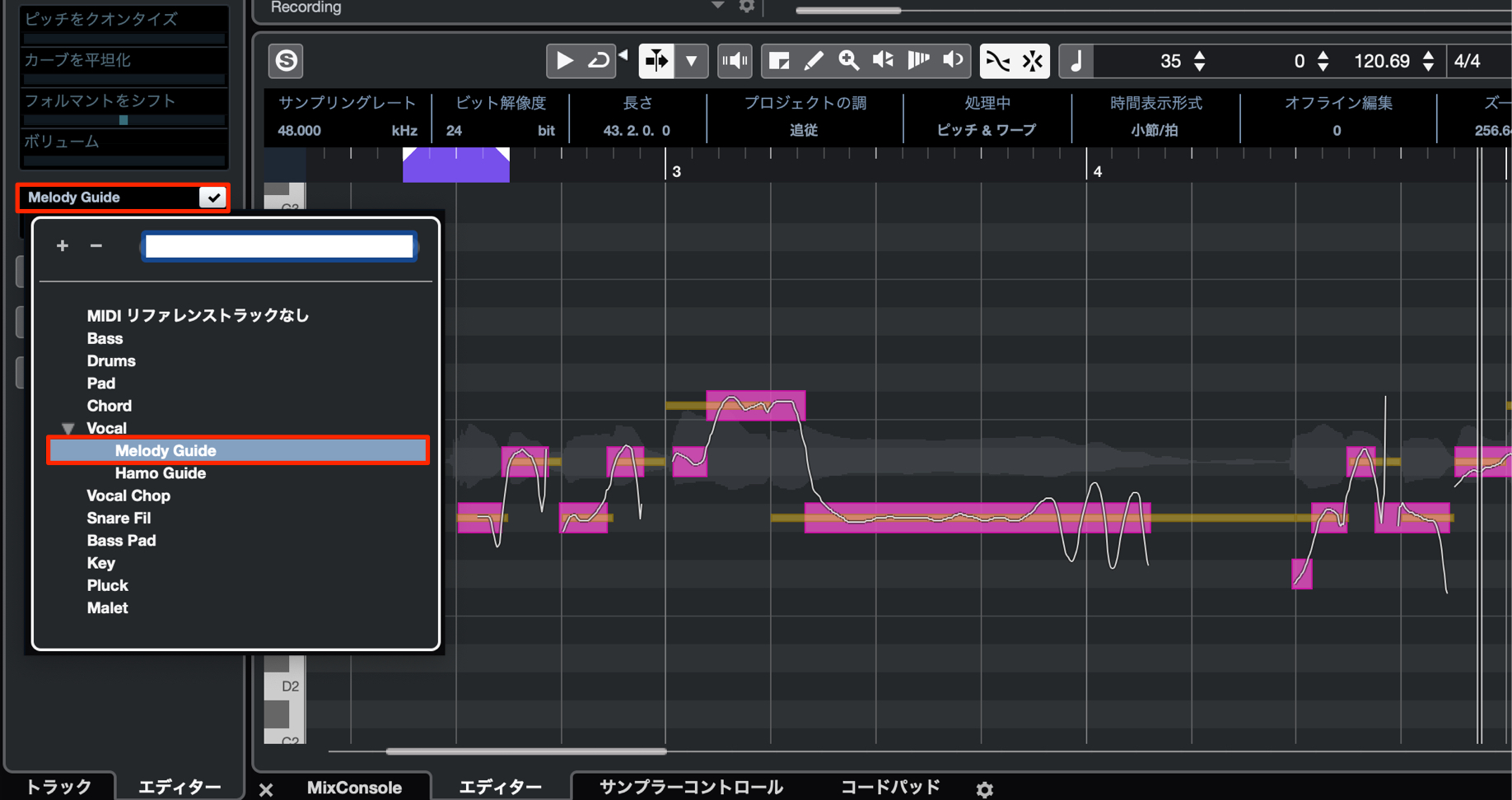Select Bass Pad track

tap(121, 541)
